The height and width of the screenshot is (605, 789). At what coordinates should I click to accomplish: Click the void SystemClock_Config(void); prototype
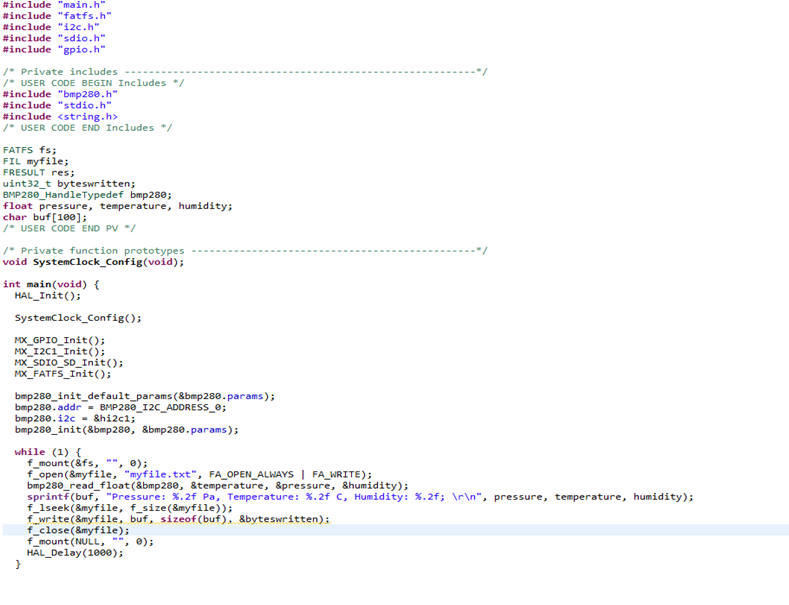coord(94,262)
